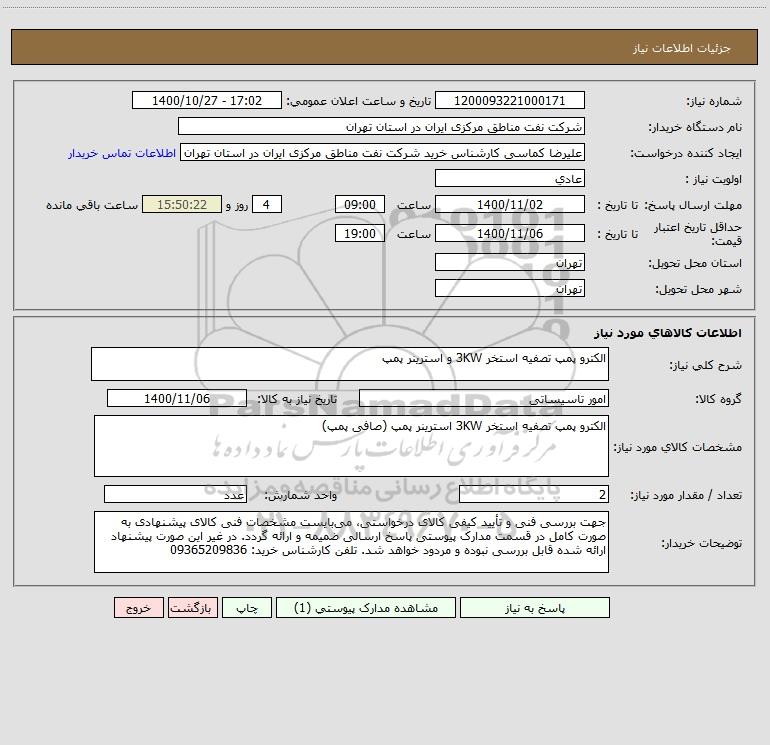Screen dimensions: 770x745
Task: Open اطلاعات تماس خریدار link
Action: pyautogui.click(x=122, y=153)
